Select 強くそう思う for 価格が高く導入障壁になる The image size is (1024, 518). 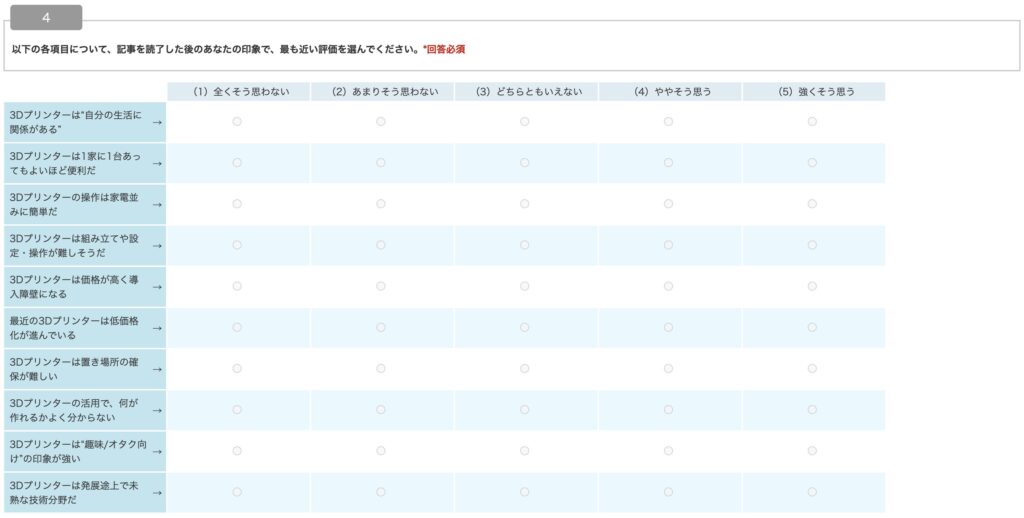(x=812, y=286)
